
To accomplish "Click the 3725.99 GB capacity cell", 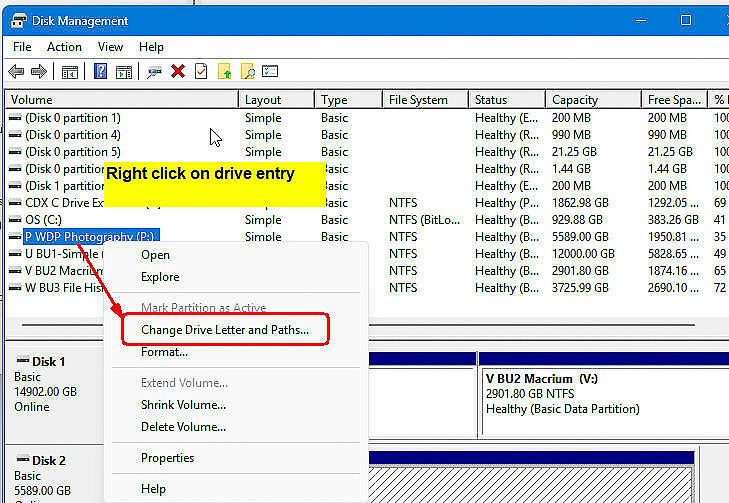I will coord(580,288).
